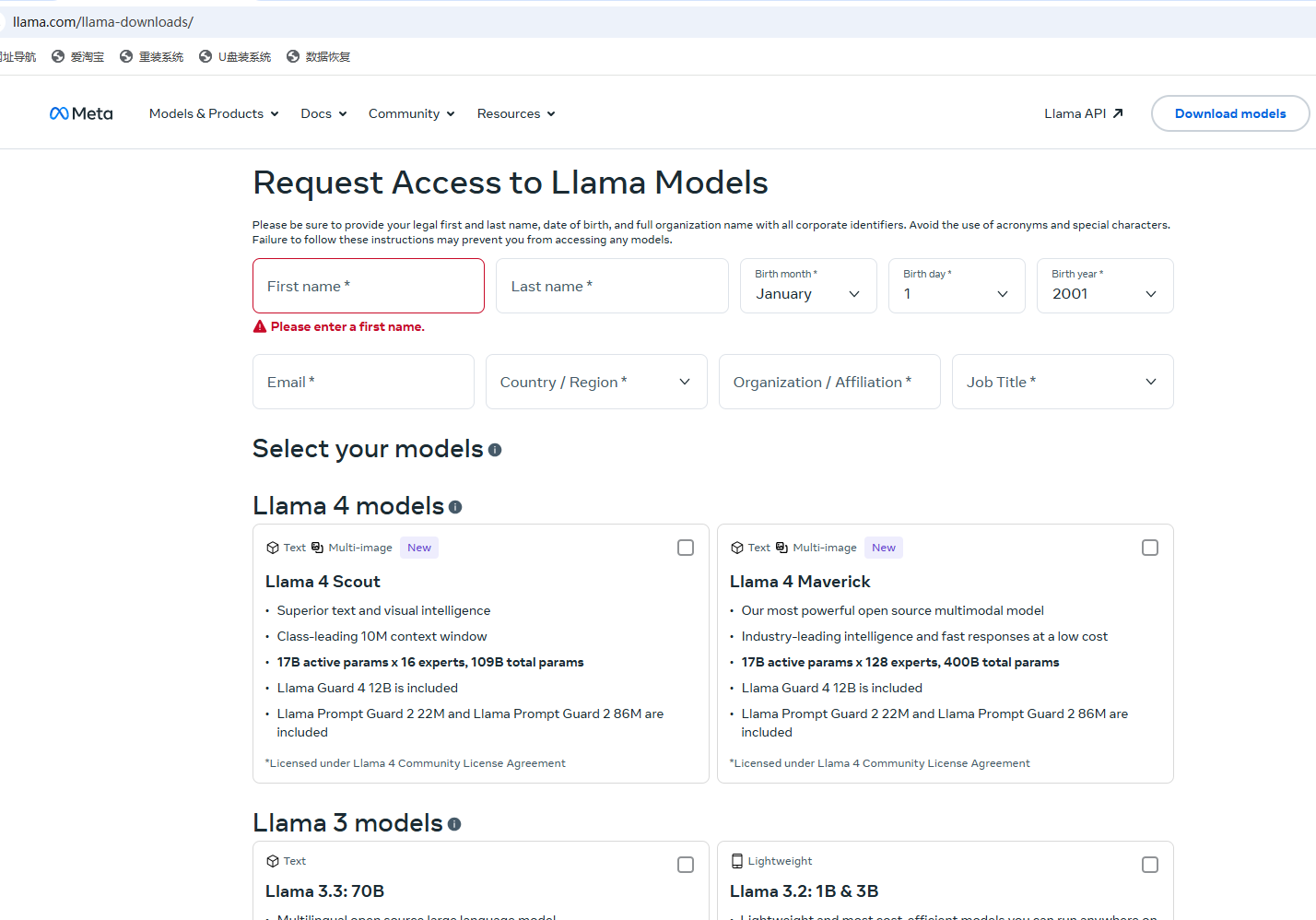Click the First name input field

(x=368, y=286)
